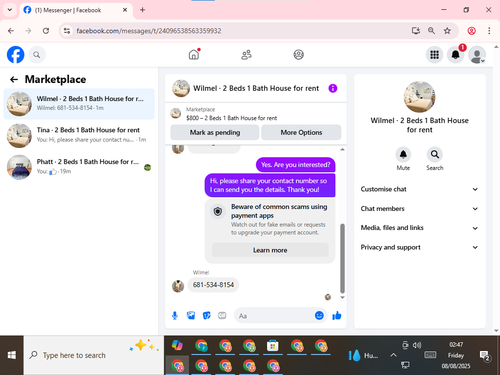Click the Mark as pending button

pyautogui.click(x=215, y=132)
